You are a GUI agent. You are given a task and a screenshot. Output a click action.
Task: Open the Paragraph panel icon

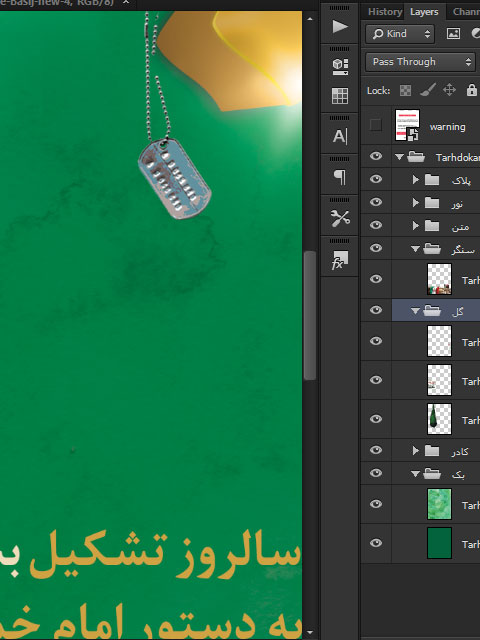click(x=340, y=177)
